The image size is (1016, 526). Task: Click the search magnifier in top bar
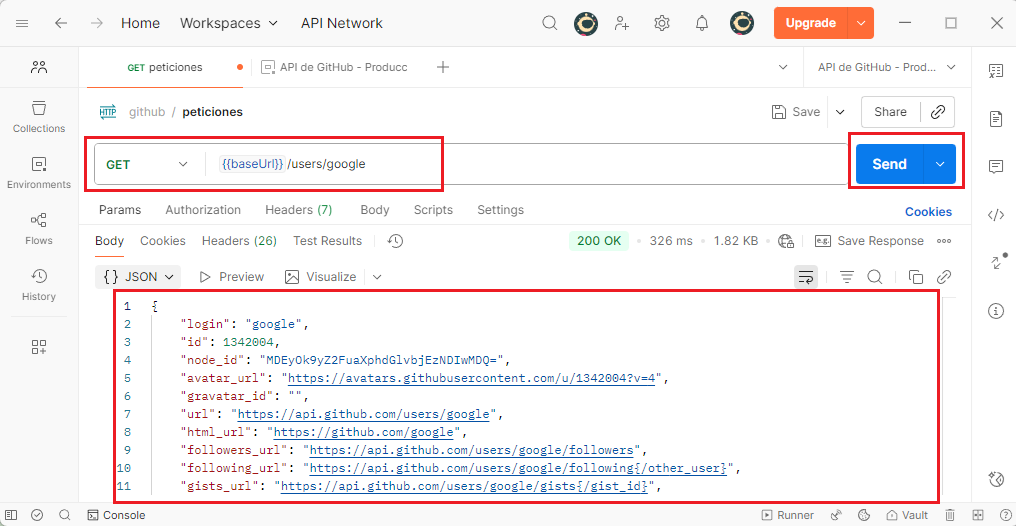[x=550, y=23]
